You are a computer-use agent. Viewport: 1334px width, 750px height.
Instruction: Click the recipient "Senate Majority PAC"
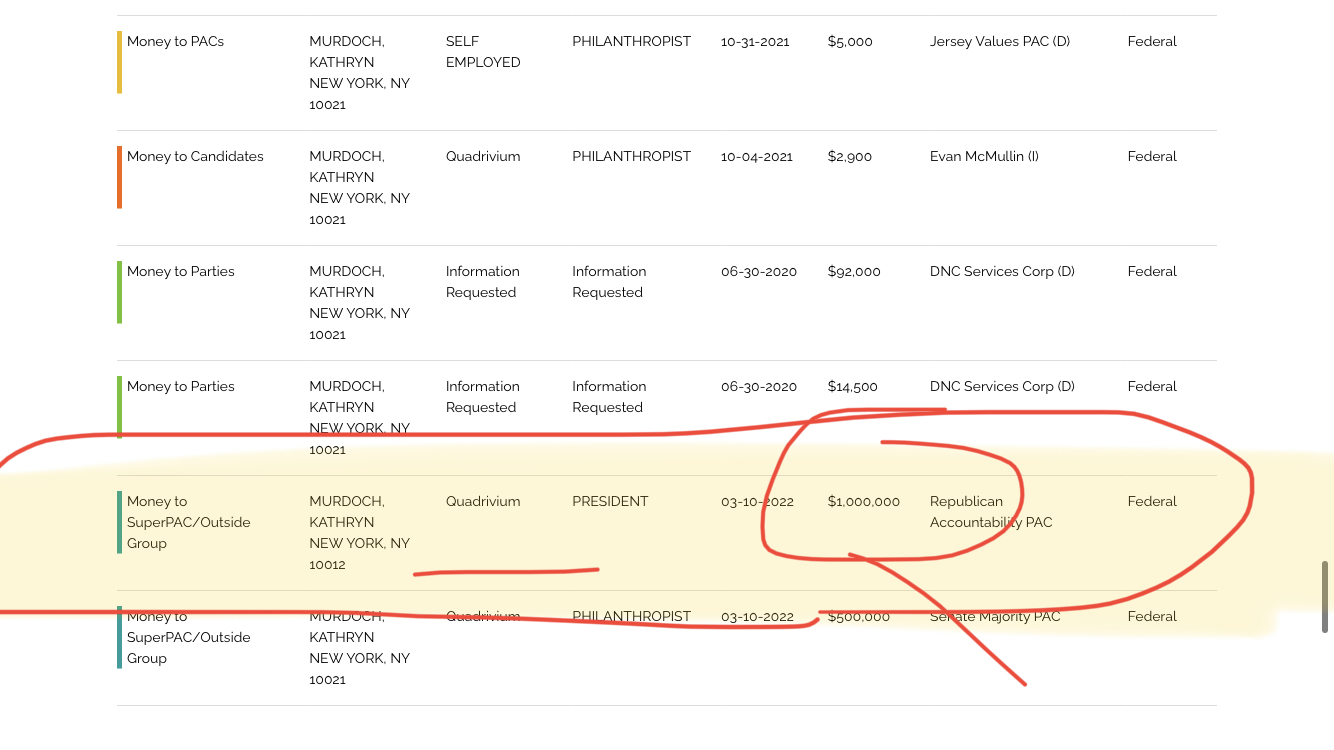pyautogui.click(x=995, y=617)
